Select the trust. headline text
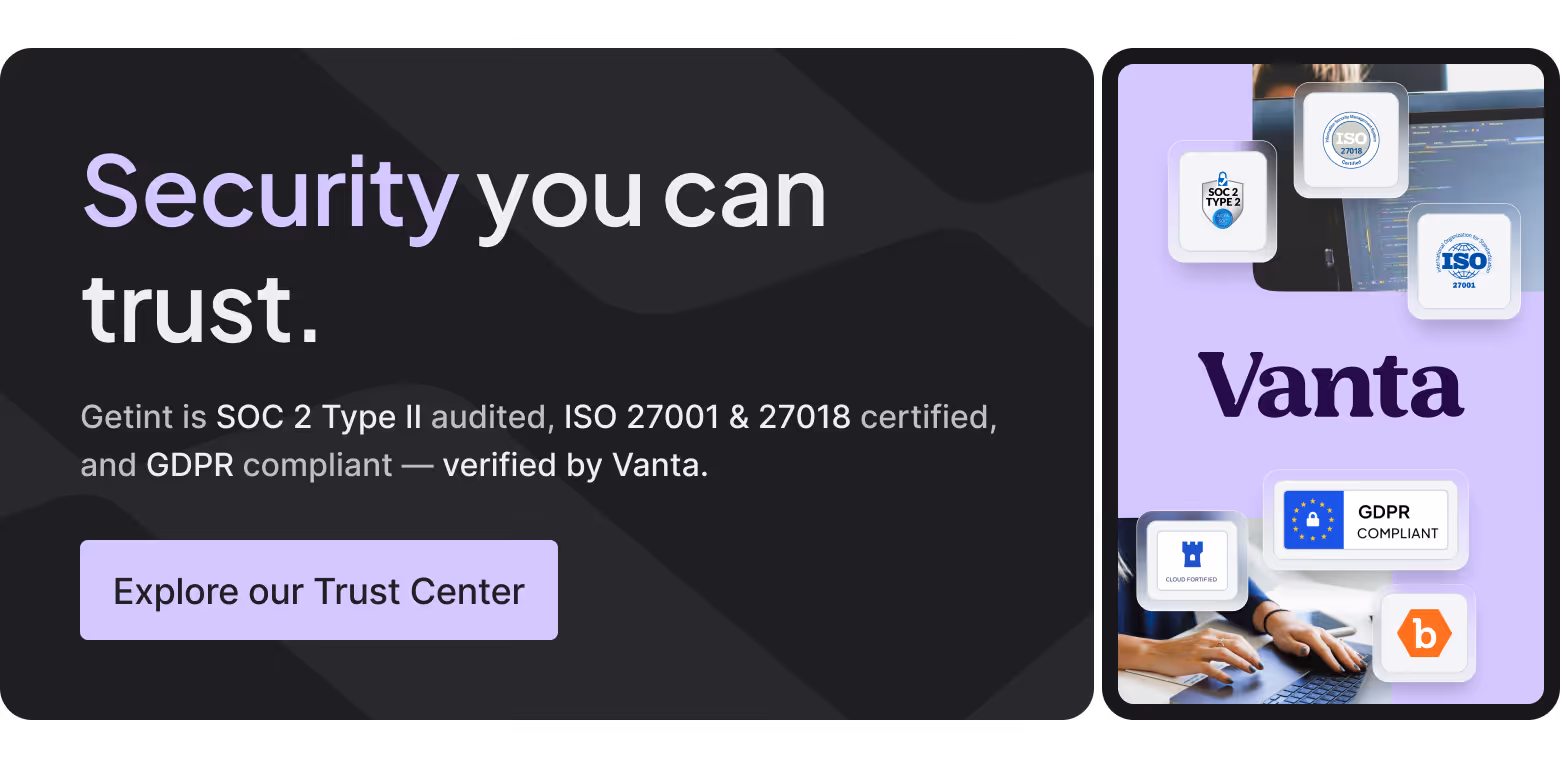 [200, 312]
